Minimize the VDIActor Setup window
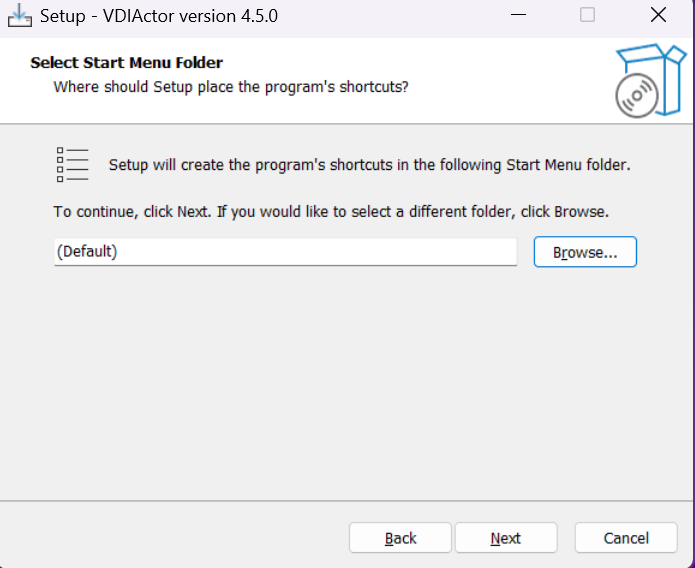 (x=518, y=16)
